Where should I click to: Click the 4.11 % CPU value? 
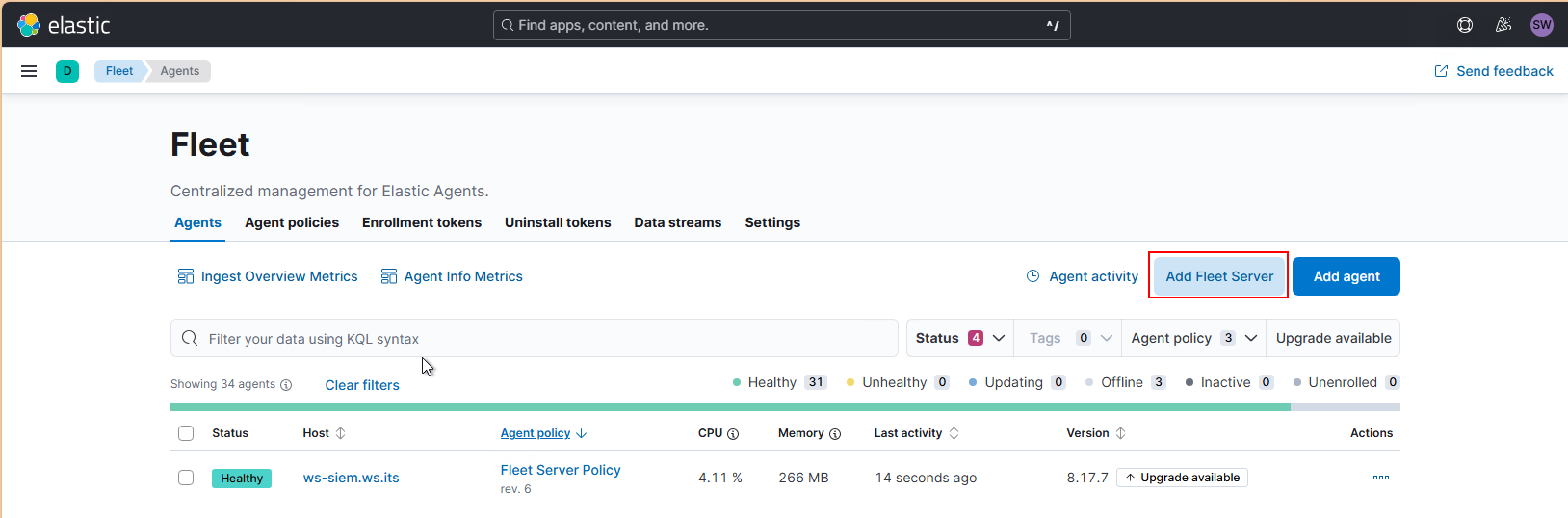tap(720, 478)
